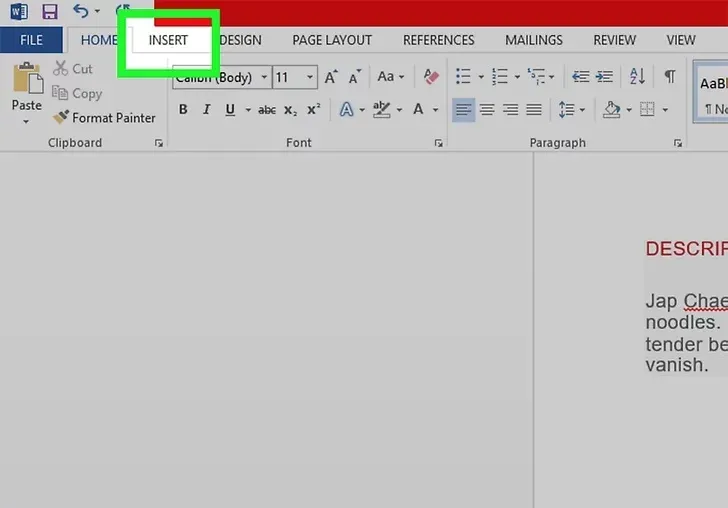The width and height of the screenshot is (728, 508).
Task: Click the Decrease Indent icon
Action: 580,77
